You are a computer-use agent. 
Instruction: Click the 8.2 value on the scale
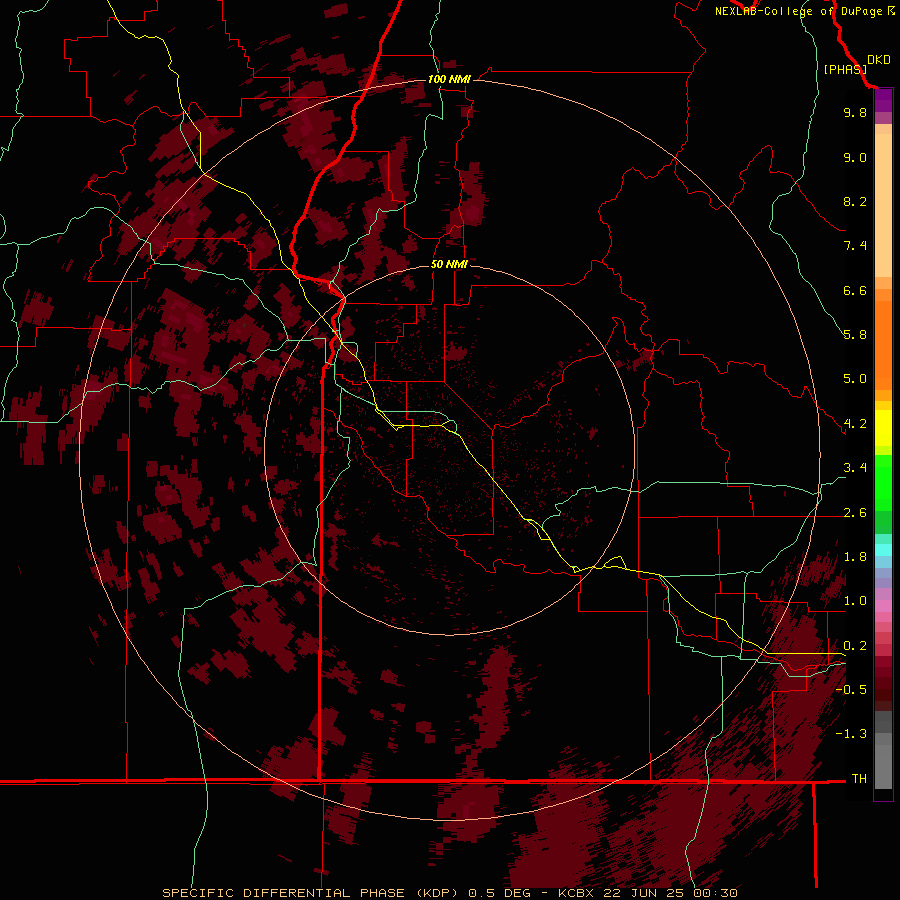point(855,201)
